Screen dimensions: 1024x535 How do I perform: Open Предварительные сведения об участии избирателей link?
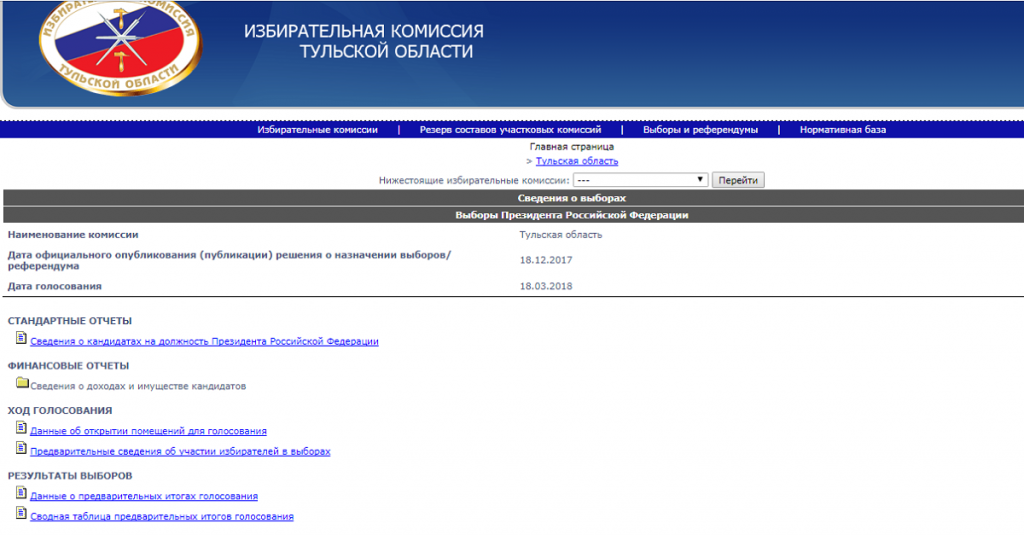click(180, 452)
